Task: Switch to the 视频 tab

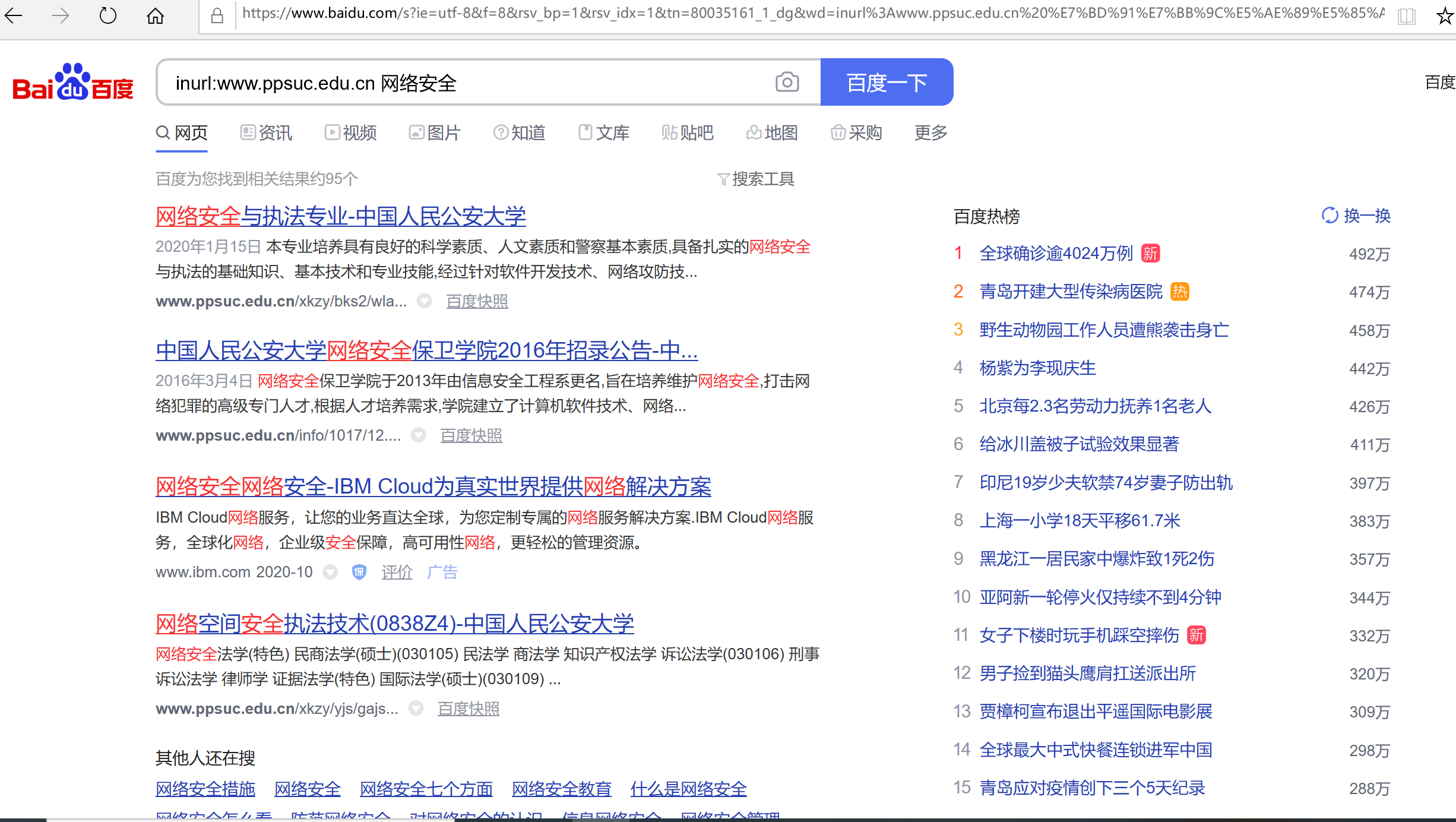Action: (350, 132)
